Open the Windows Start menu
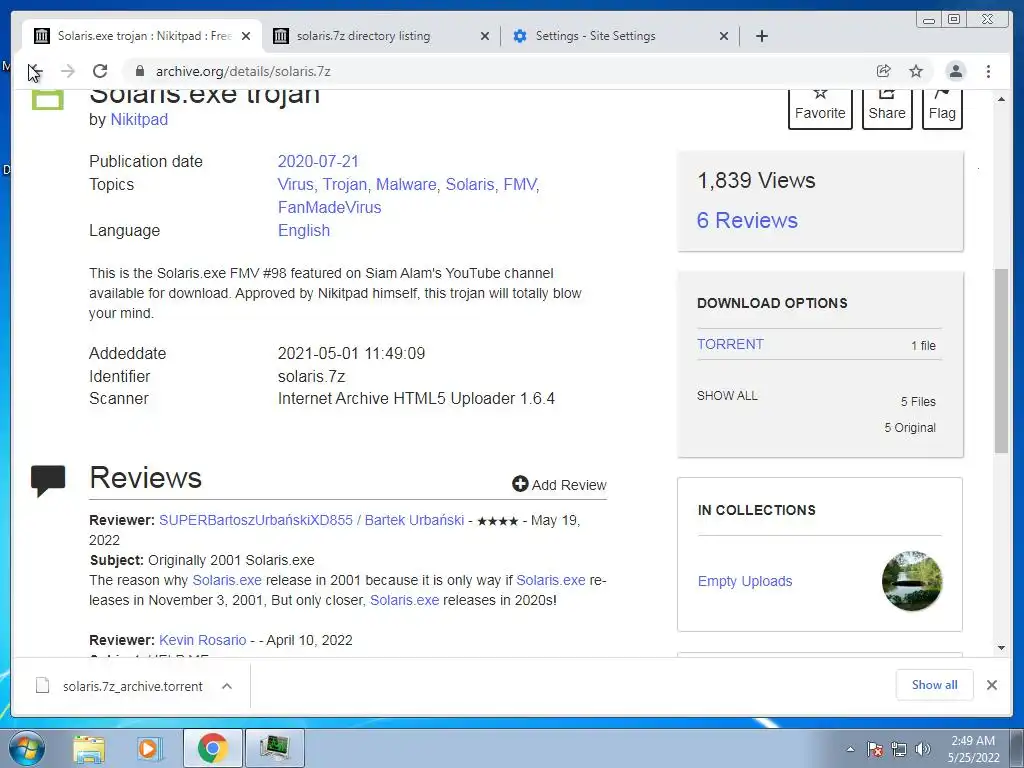 (x=26, y=748)
